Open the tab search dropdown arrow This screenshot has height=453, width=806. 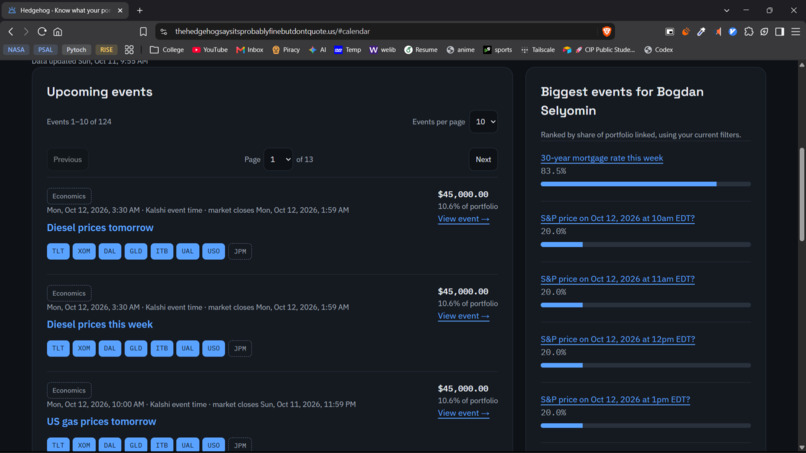click(726, 10)
